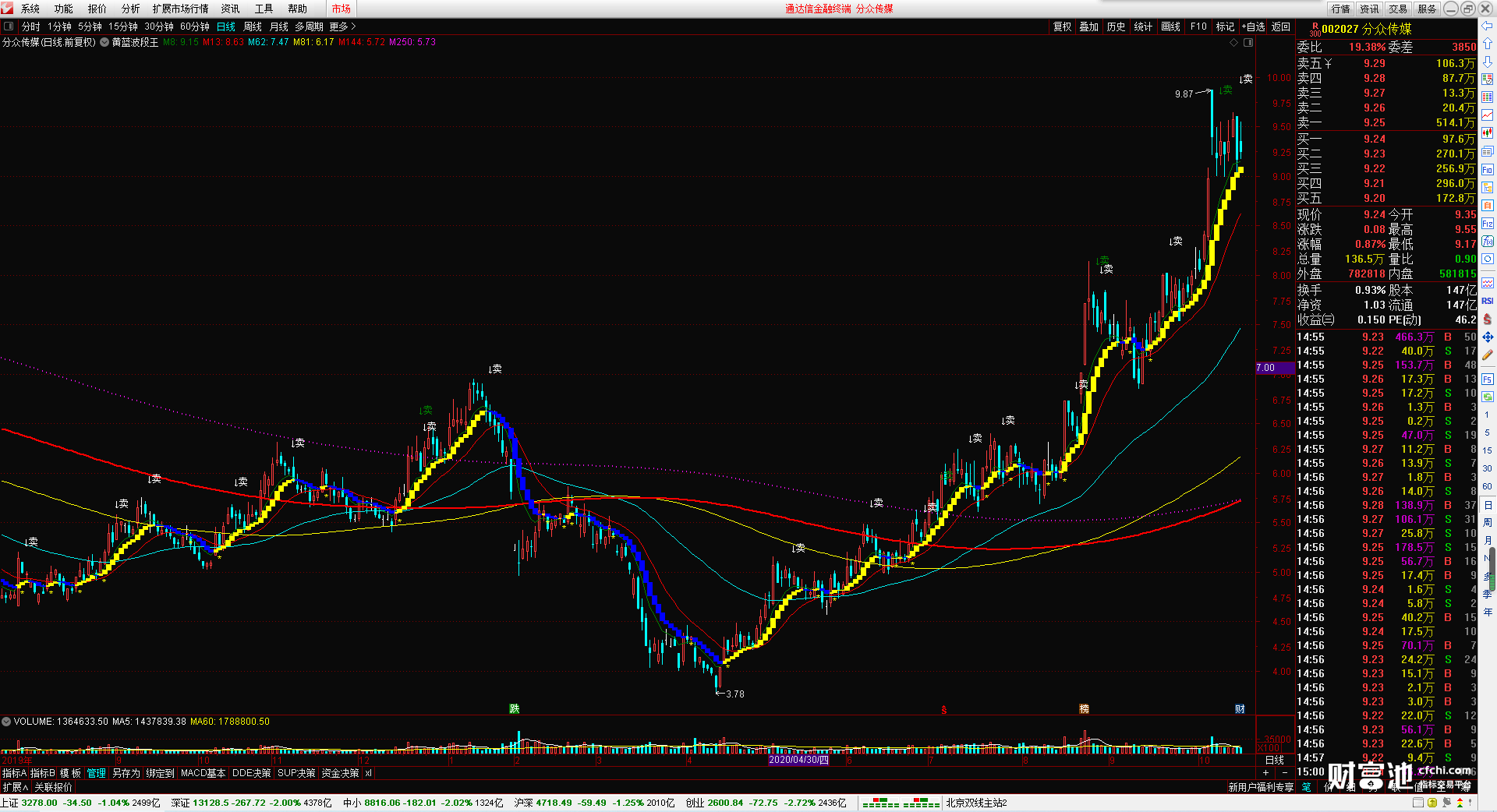Click the 交易 button at top right

click(1398, 9)
